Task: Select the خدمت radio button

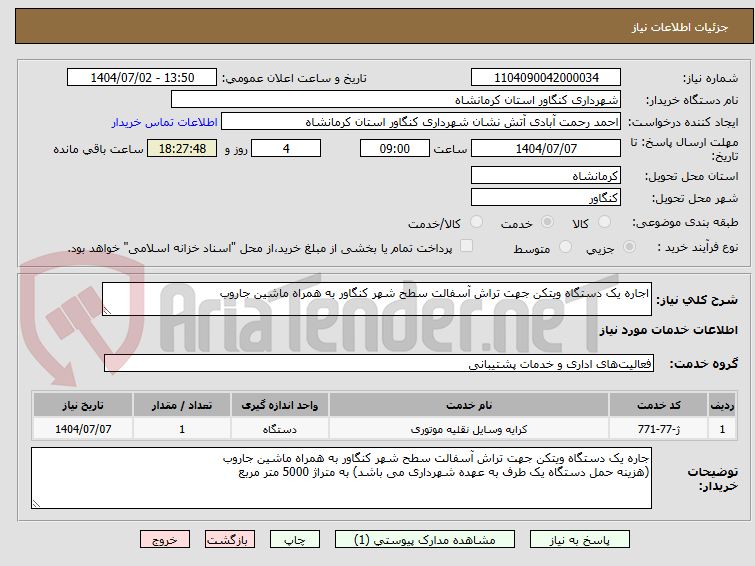Action: tap(547, 222)
